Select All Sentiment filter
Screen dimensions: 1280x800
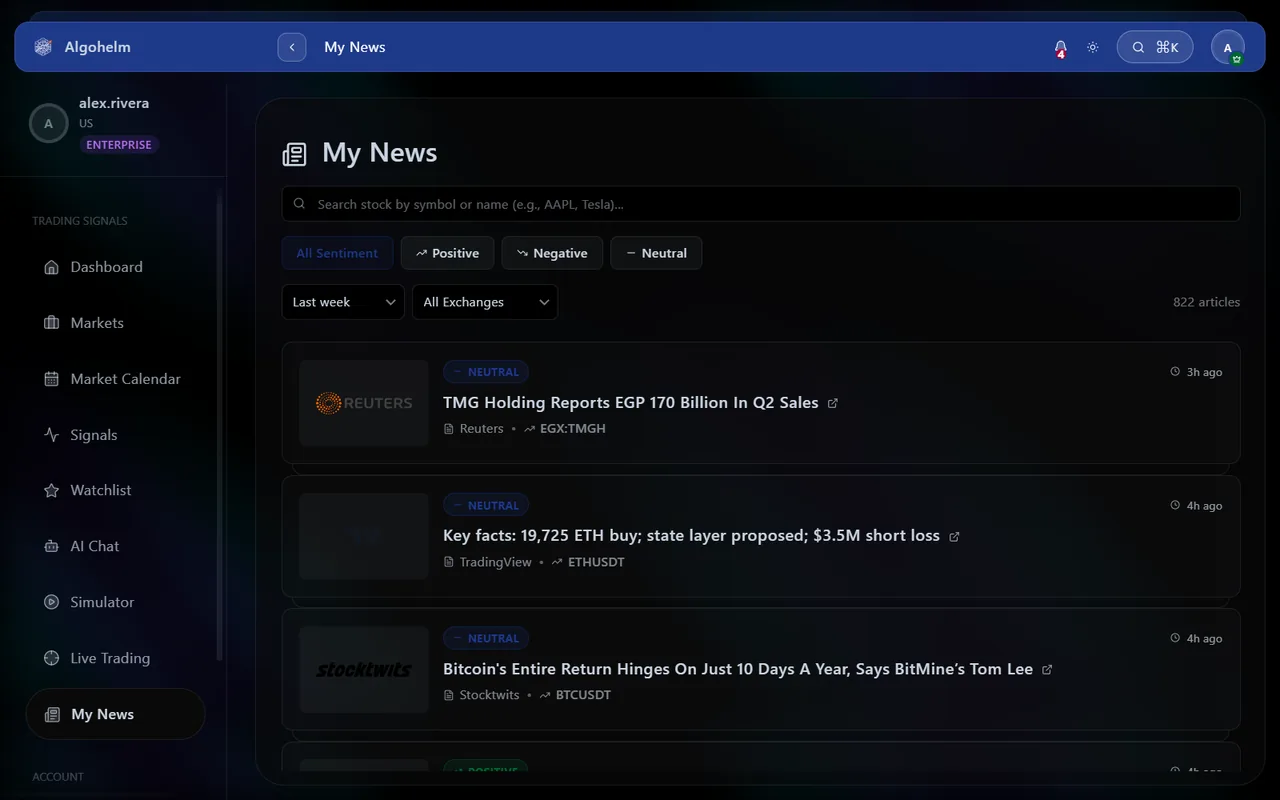point(337,253)
